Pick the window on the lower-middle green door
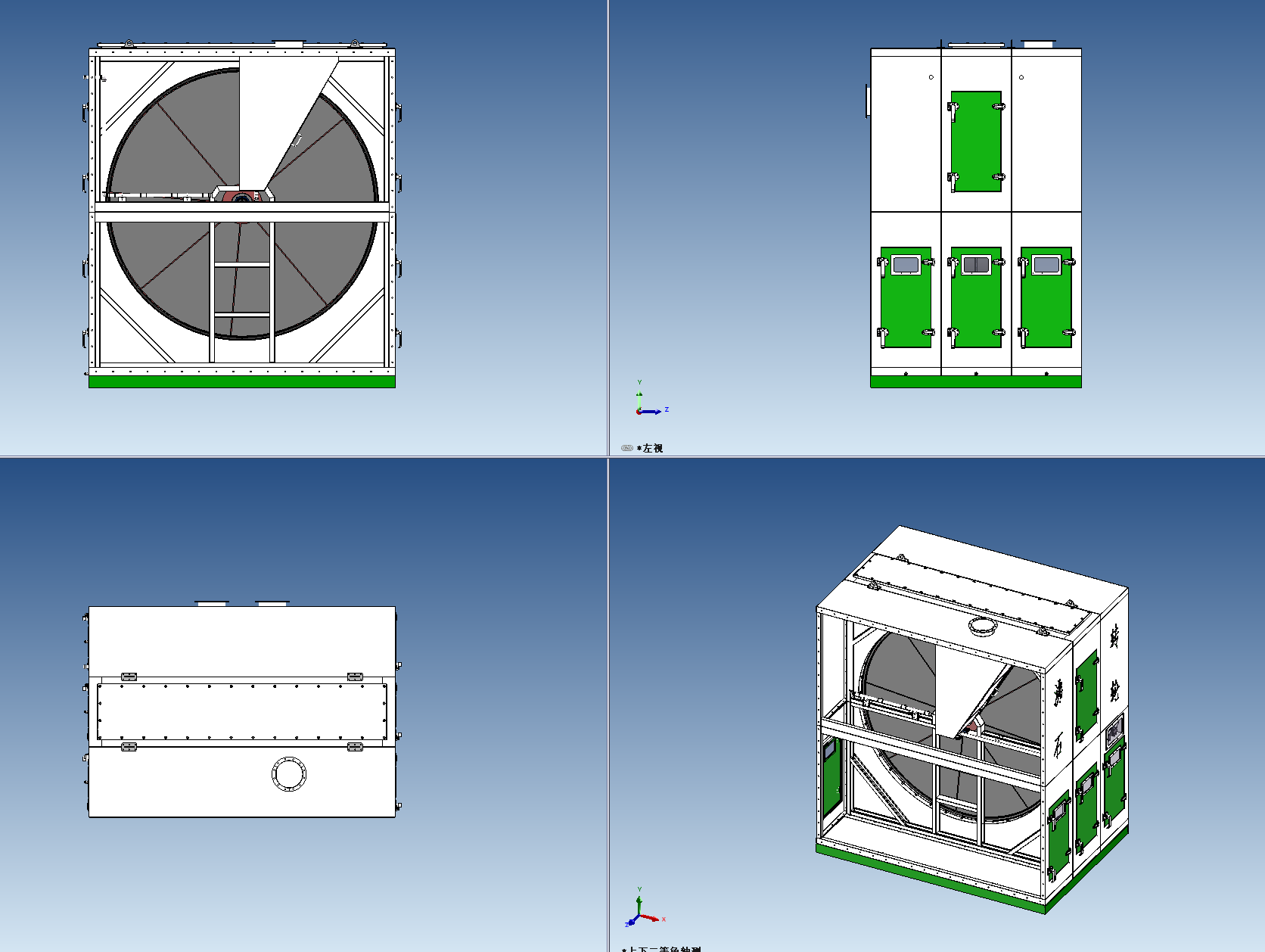The width and height of the screenshot is (1265, 952). pyautogui.click(x=976, y=265)
